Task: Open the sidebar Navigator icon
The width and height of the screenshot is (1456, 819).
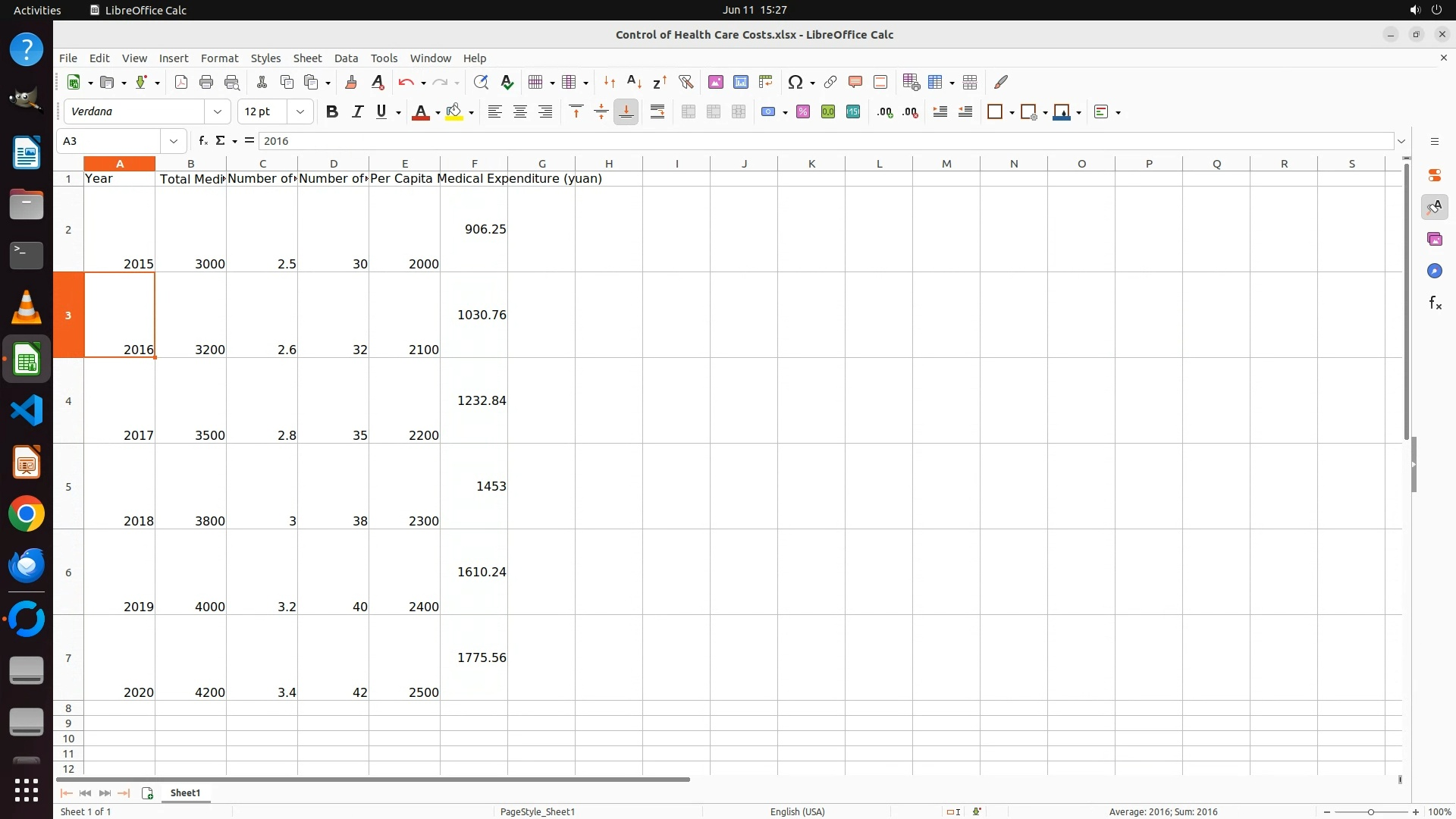Action: (x=1434, y=271)
